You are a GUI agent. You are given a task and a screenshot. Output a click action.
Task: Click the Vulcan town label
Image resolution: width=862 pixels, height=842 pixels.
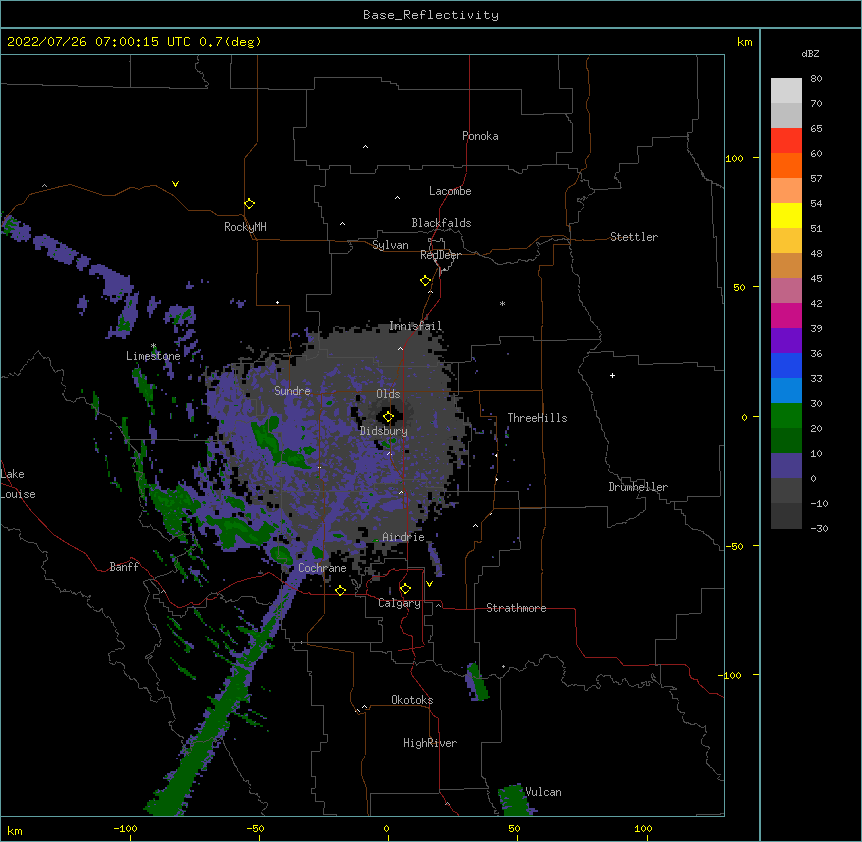[543, 792]
